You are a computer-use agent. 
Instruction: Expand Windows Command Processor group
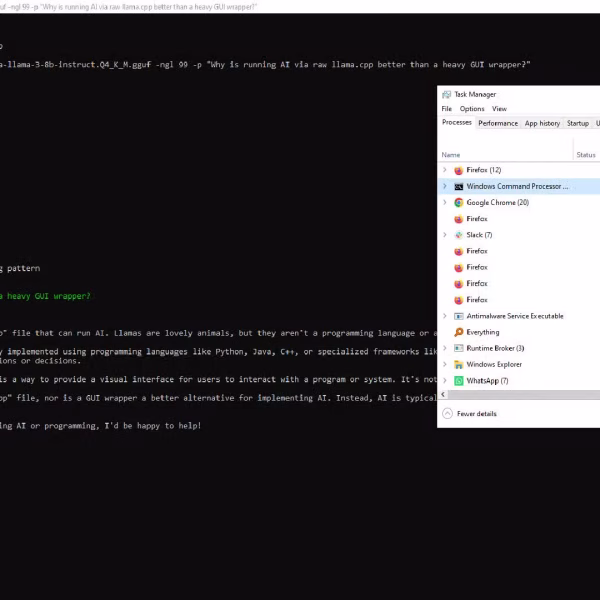point(445,186)
